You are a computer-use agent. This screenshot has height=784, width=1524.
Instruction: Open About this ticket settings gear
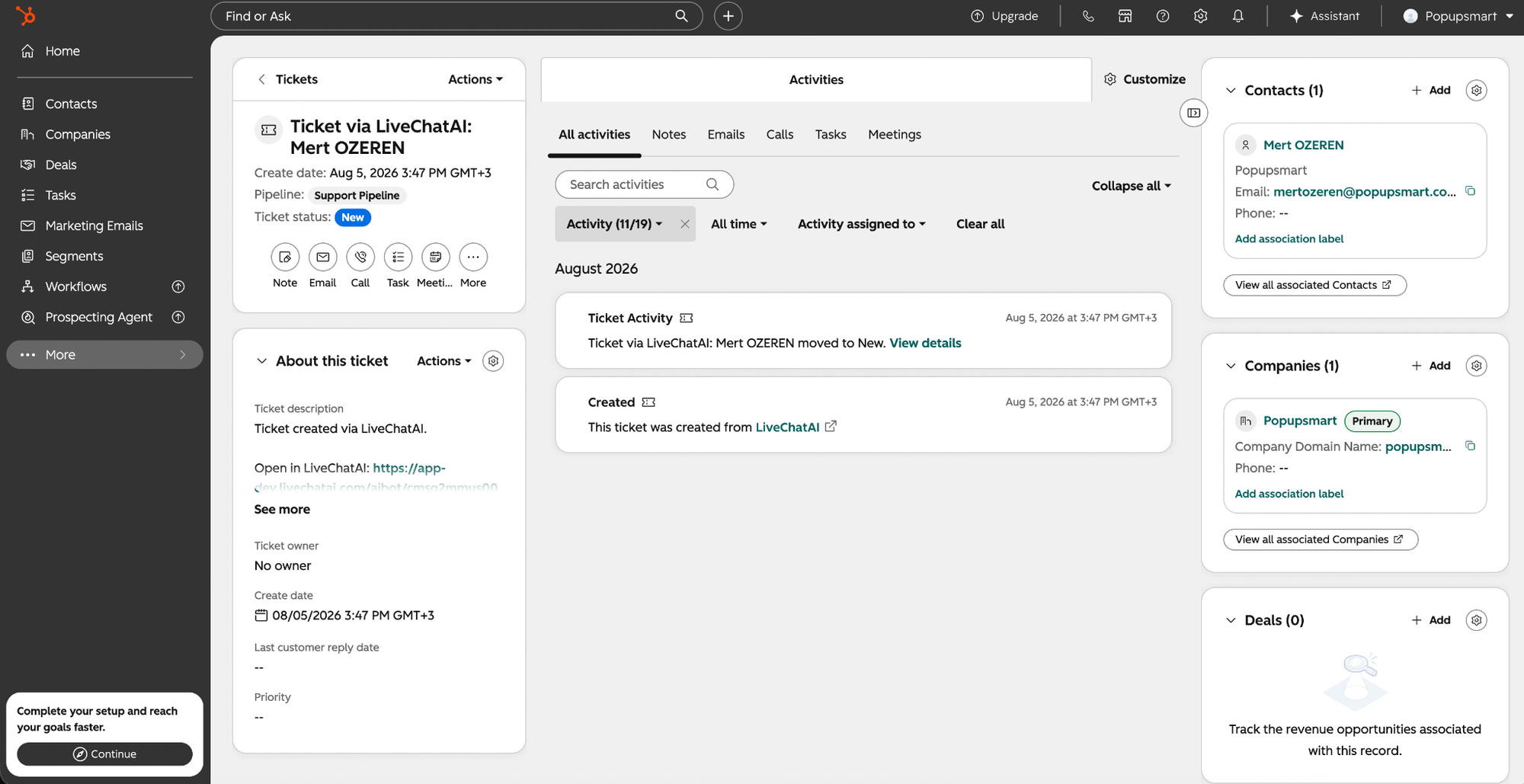tap(493, 361)
